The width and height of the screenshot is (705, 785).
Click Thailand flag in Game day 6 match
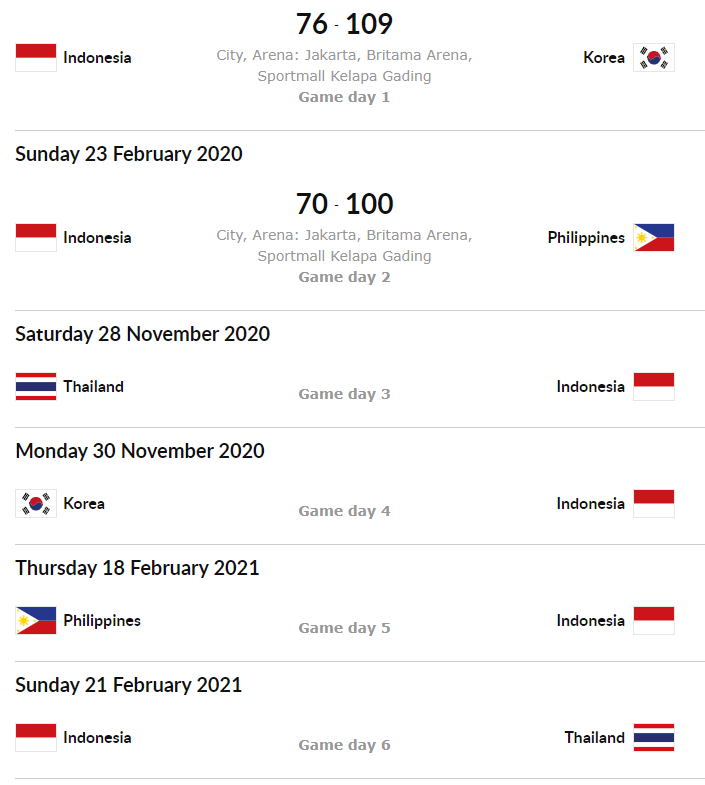coord(653,737)
